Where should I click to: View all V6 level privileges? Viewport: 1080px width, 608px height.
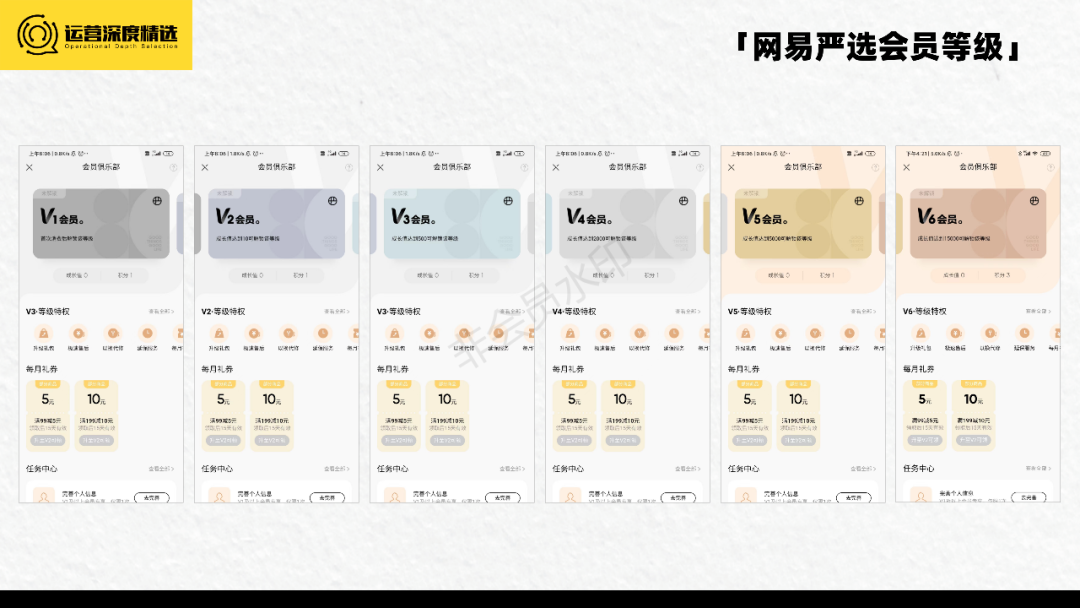[x=1038, y=311]
